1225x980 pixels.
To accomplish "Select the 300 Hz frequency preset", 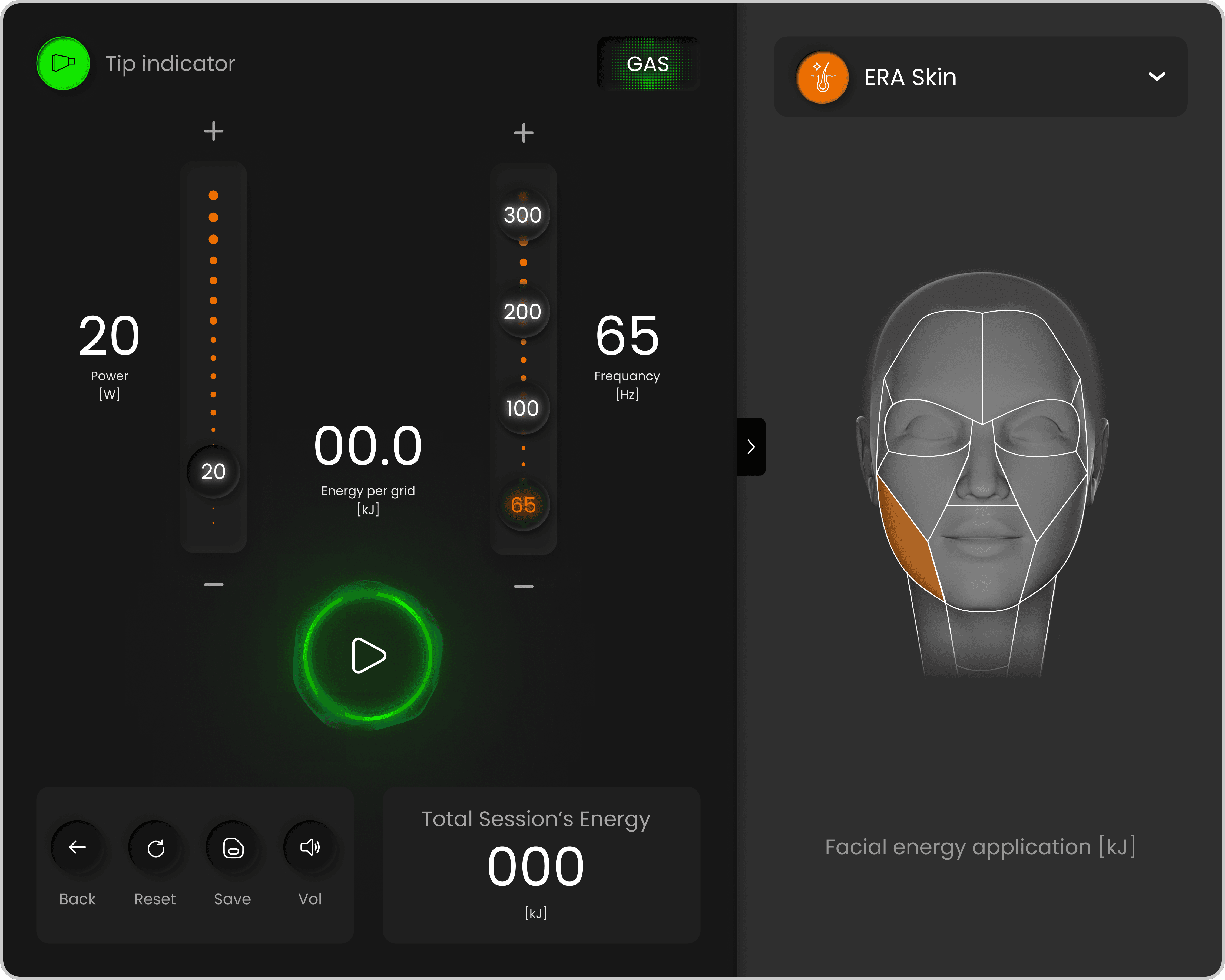I will point(523,215).
